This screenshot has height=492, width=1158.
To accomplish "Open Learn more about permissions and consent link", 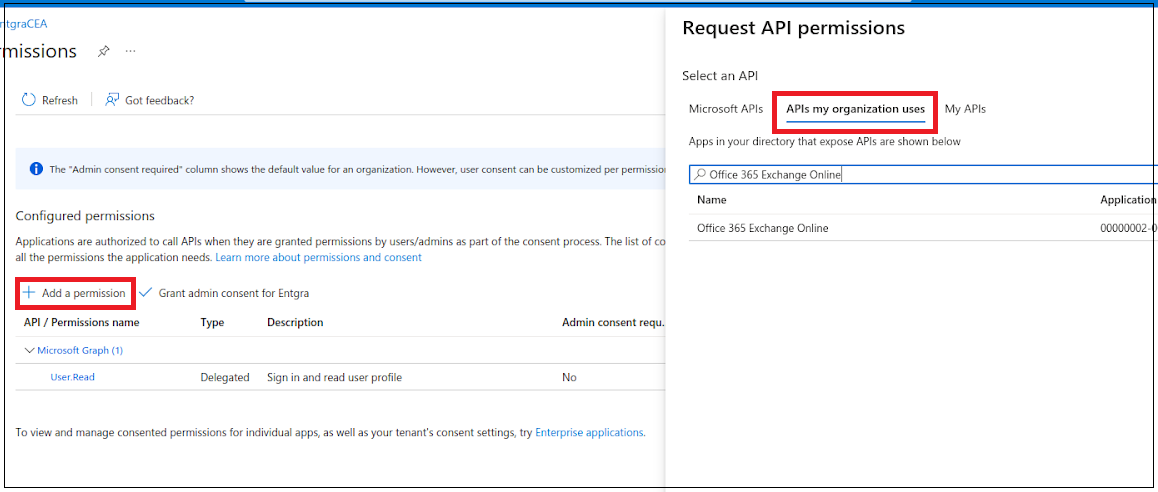I will (318, 257).
